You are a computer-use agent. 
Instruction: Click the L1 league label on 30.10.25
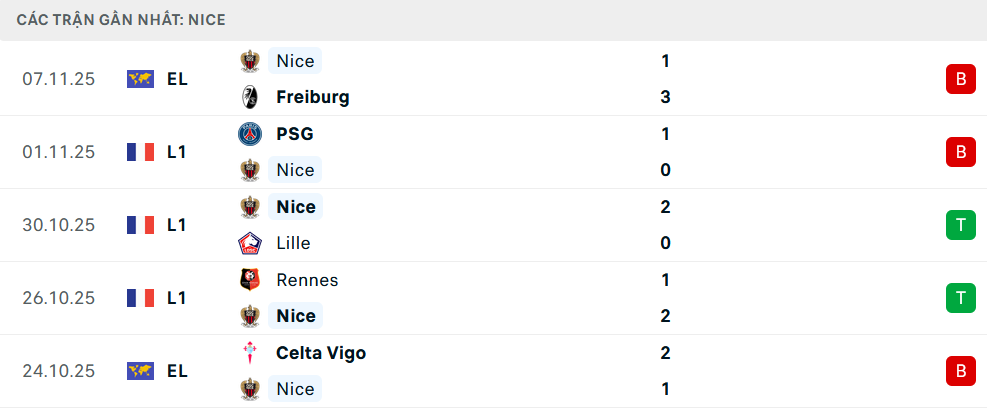(177, 225)
